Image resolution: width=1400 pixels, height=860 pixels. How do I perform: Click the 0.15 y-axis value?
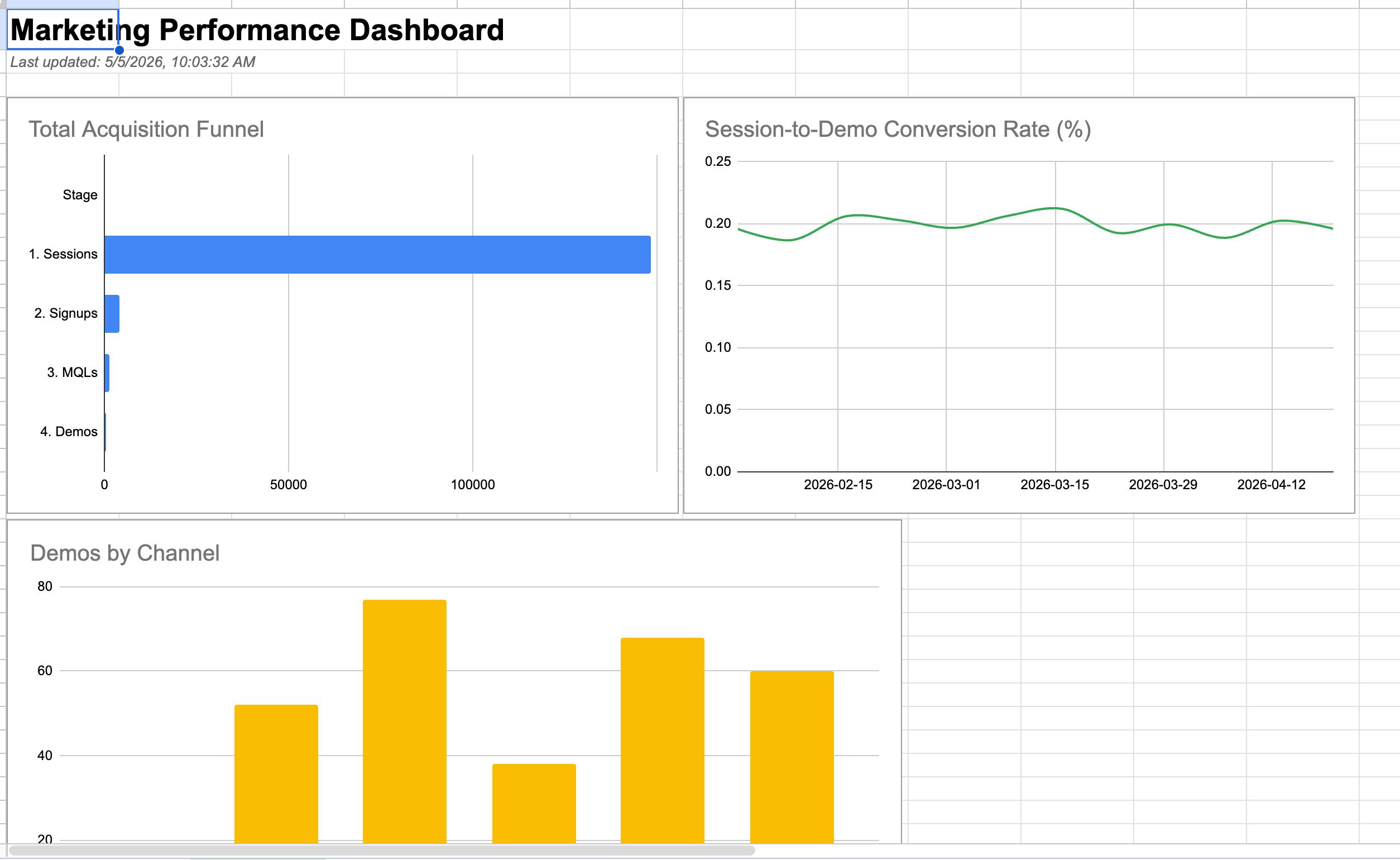tap(718, 285)
